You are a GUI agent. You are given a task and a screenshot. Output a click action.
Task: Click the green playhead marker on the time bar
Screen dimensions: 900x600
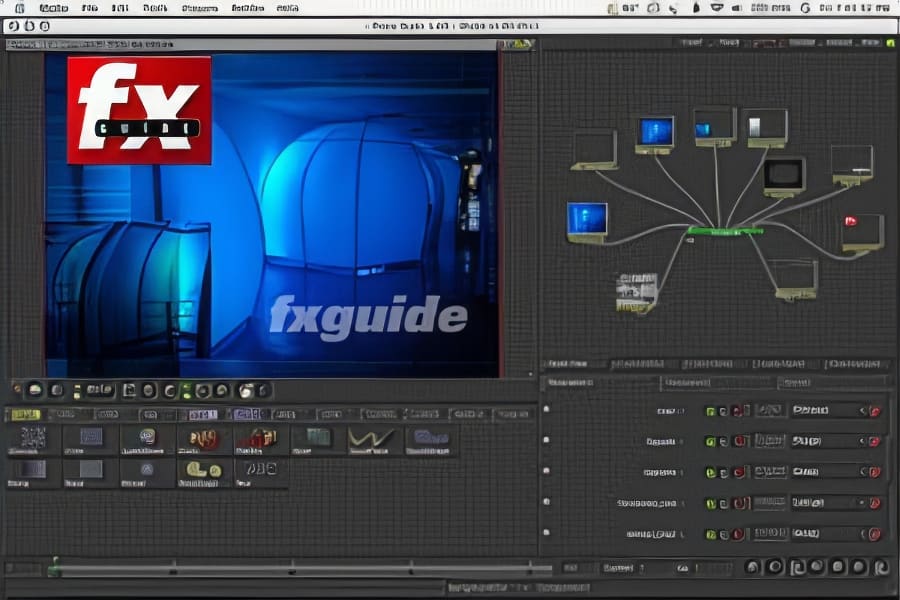55,566
